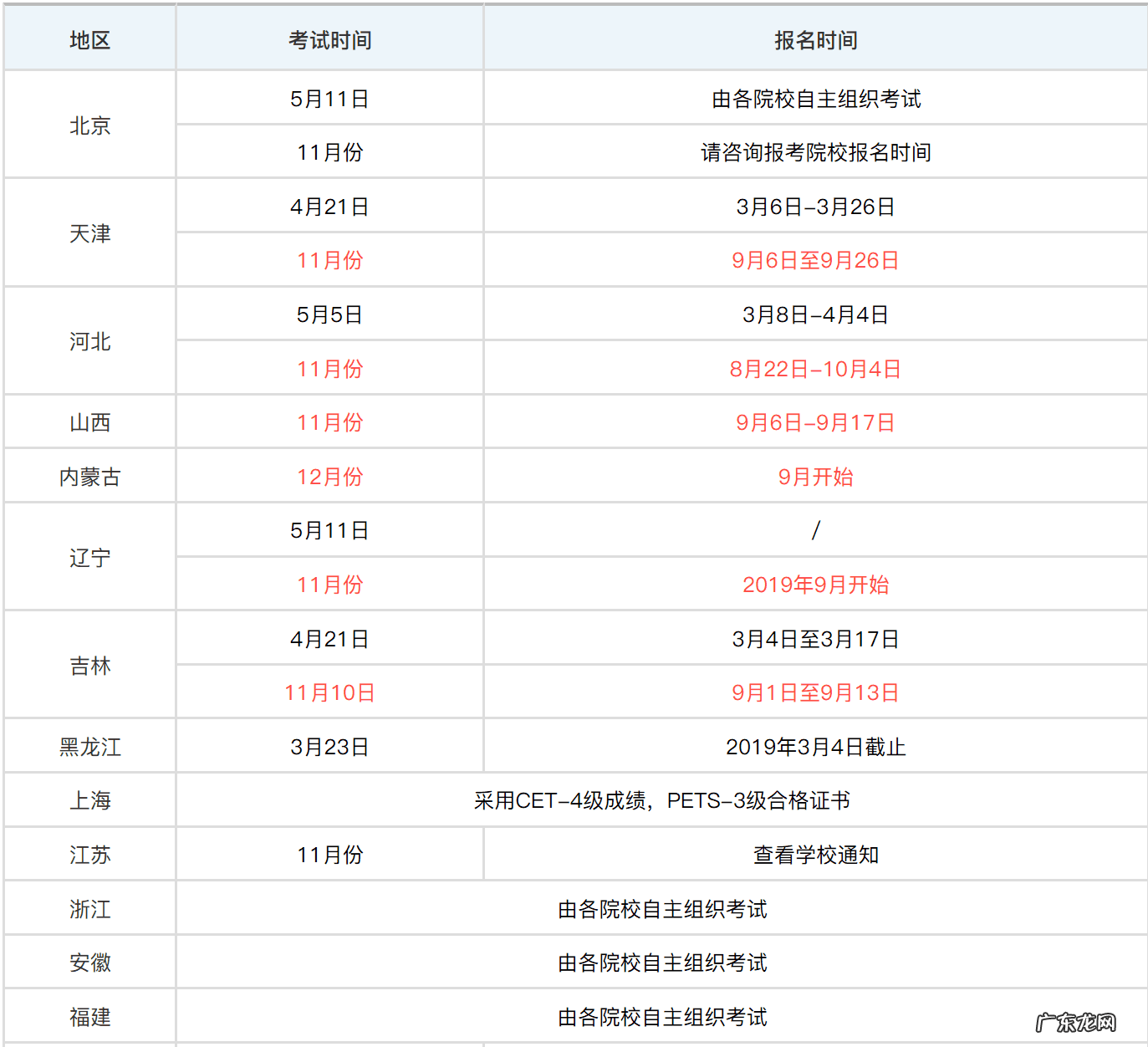Click black 11月份 in the 北京 row
Screen dimensions: 1148x1047
tap(329, 152)
